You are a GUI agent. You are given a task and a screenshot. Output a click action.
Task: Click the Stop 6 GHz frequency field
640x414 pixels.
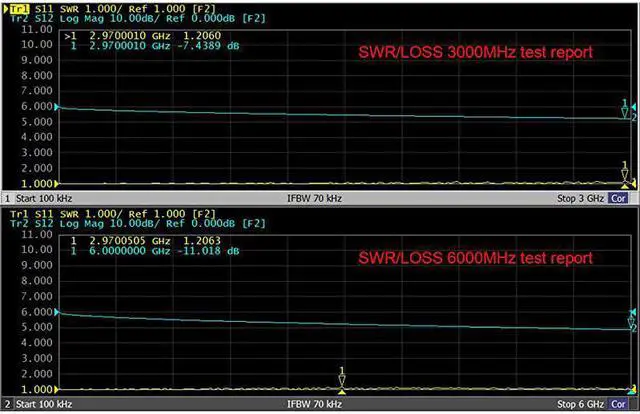pos(580,403)
